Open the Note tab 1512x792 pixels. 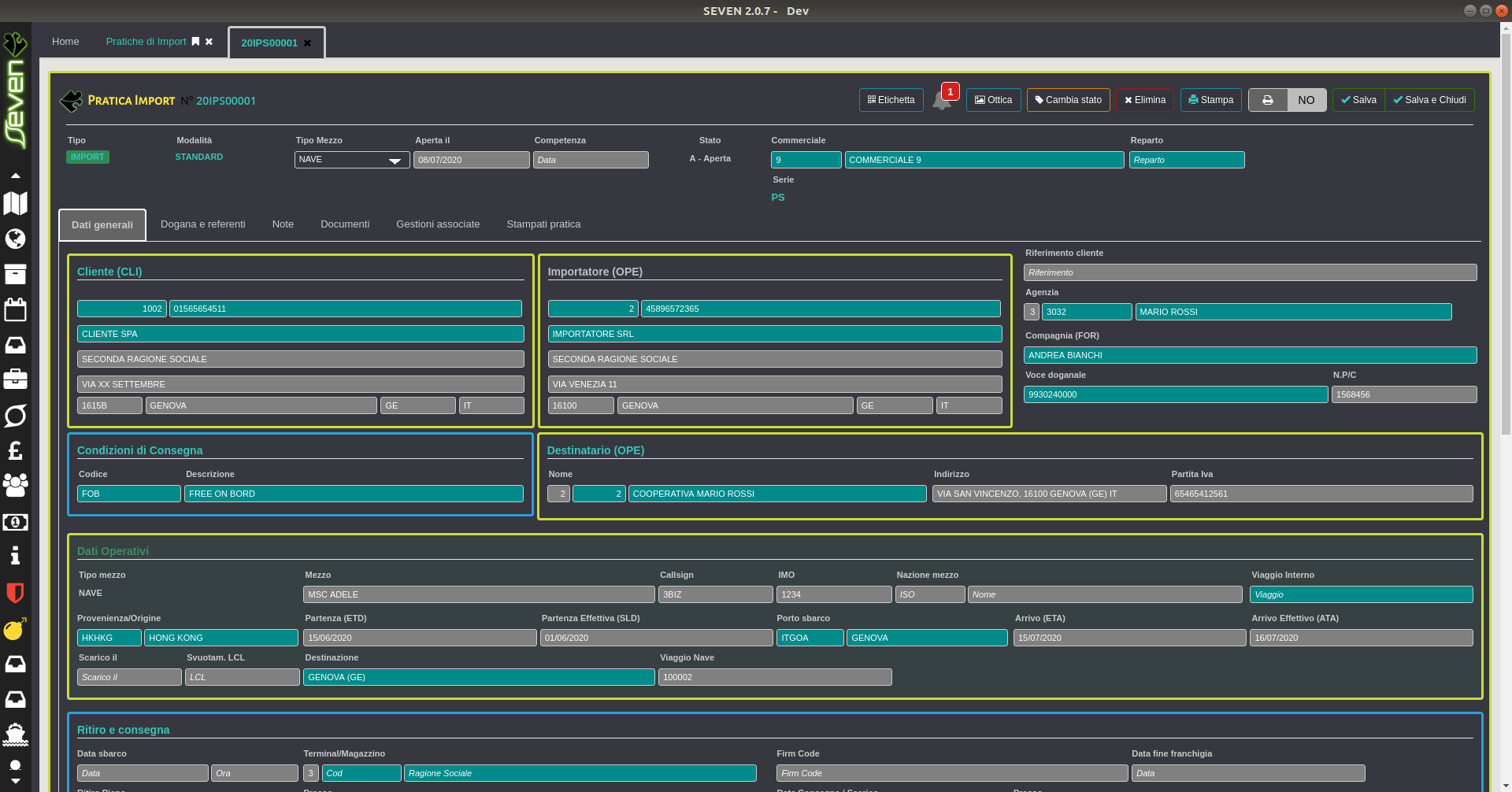point(283,224)
